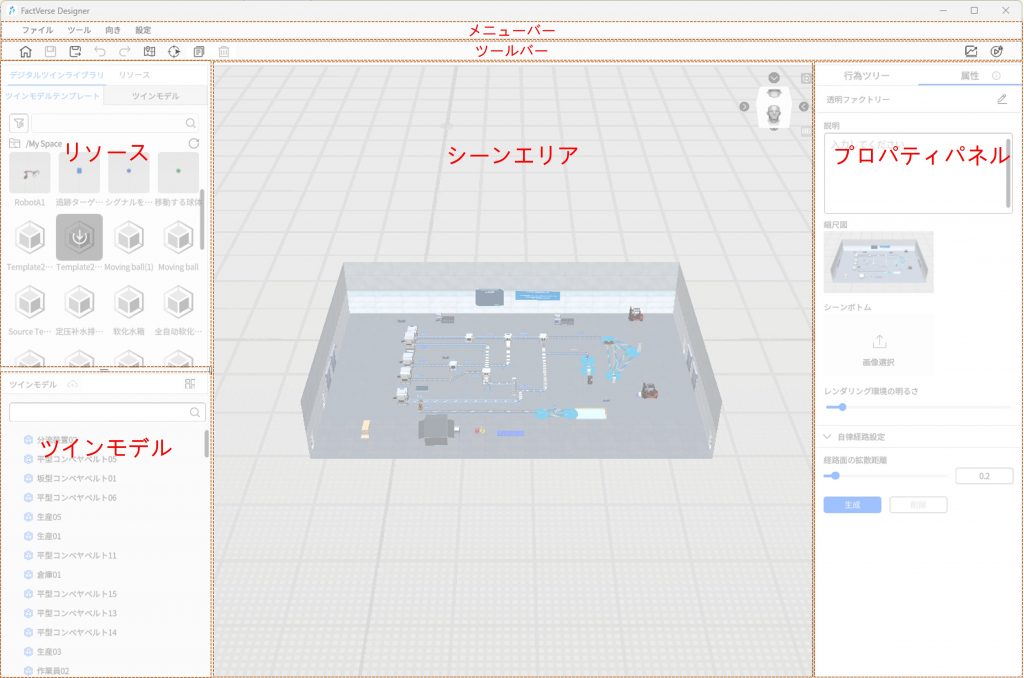Click the Save As toolbar icon
1024x678 pixels.
point(75,51)
